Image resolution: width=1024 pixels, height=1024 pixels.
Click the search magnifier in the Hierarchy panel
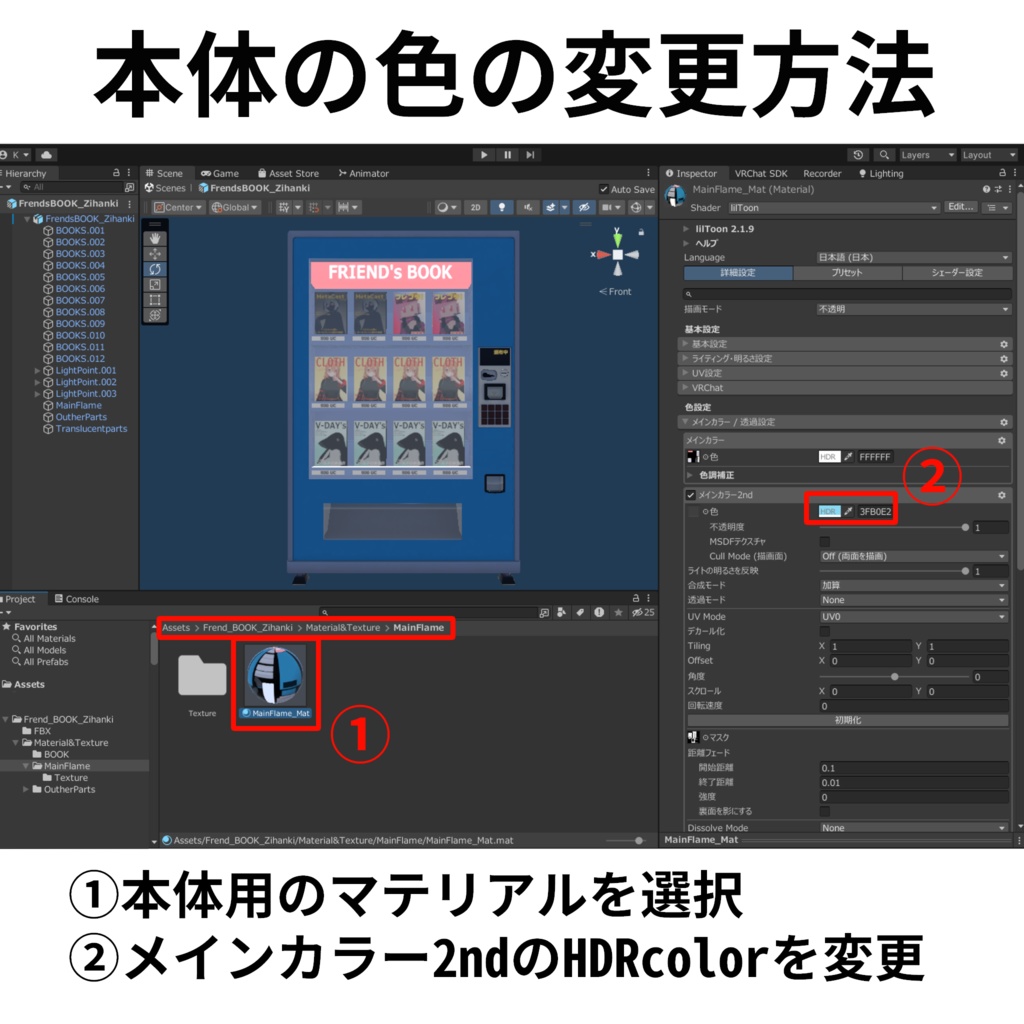point(26,187)
